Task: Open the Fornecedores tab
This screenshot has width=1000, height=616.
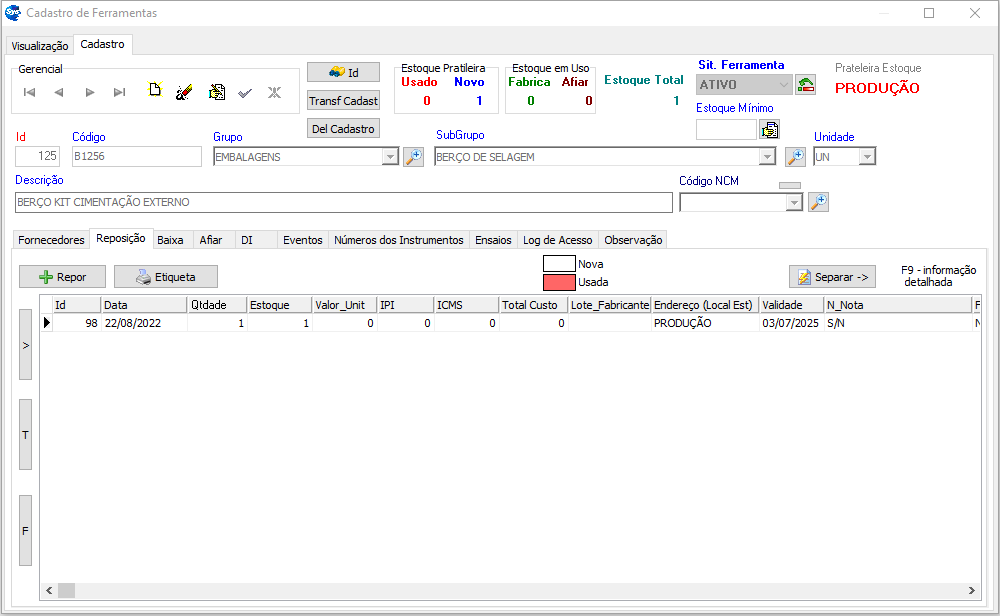Action: click(x=52, y=240)
